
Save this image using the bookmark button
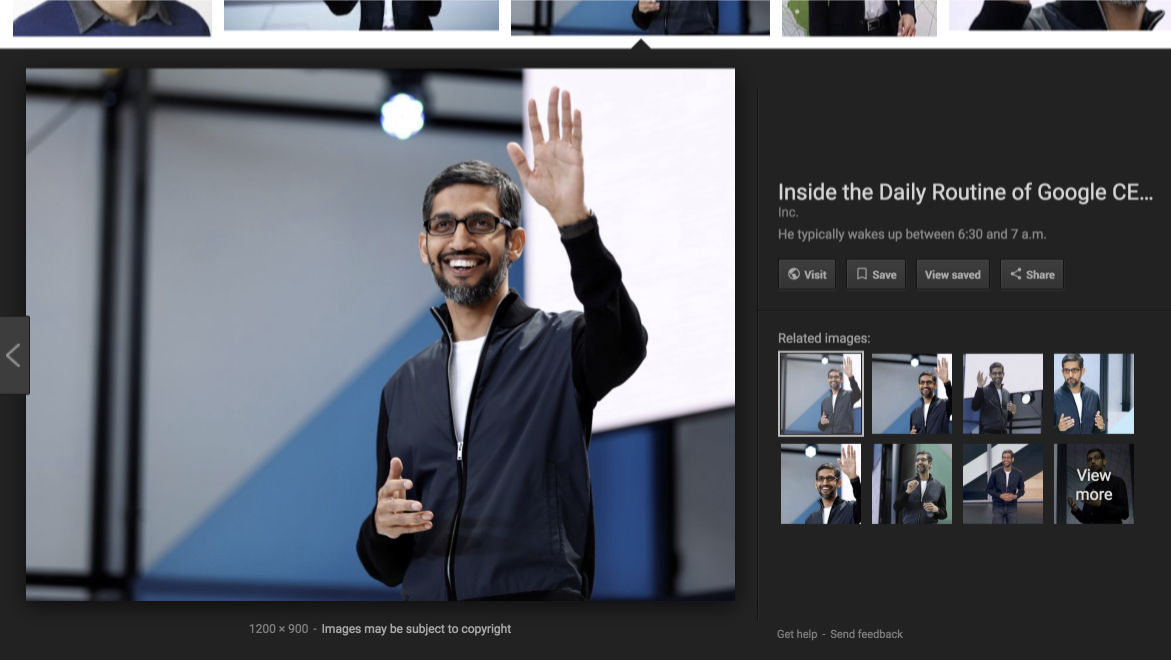[x=876, y=275]
